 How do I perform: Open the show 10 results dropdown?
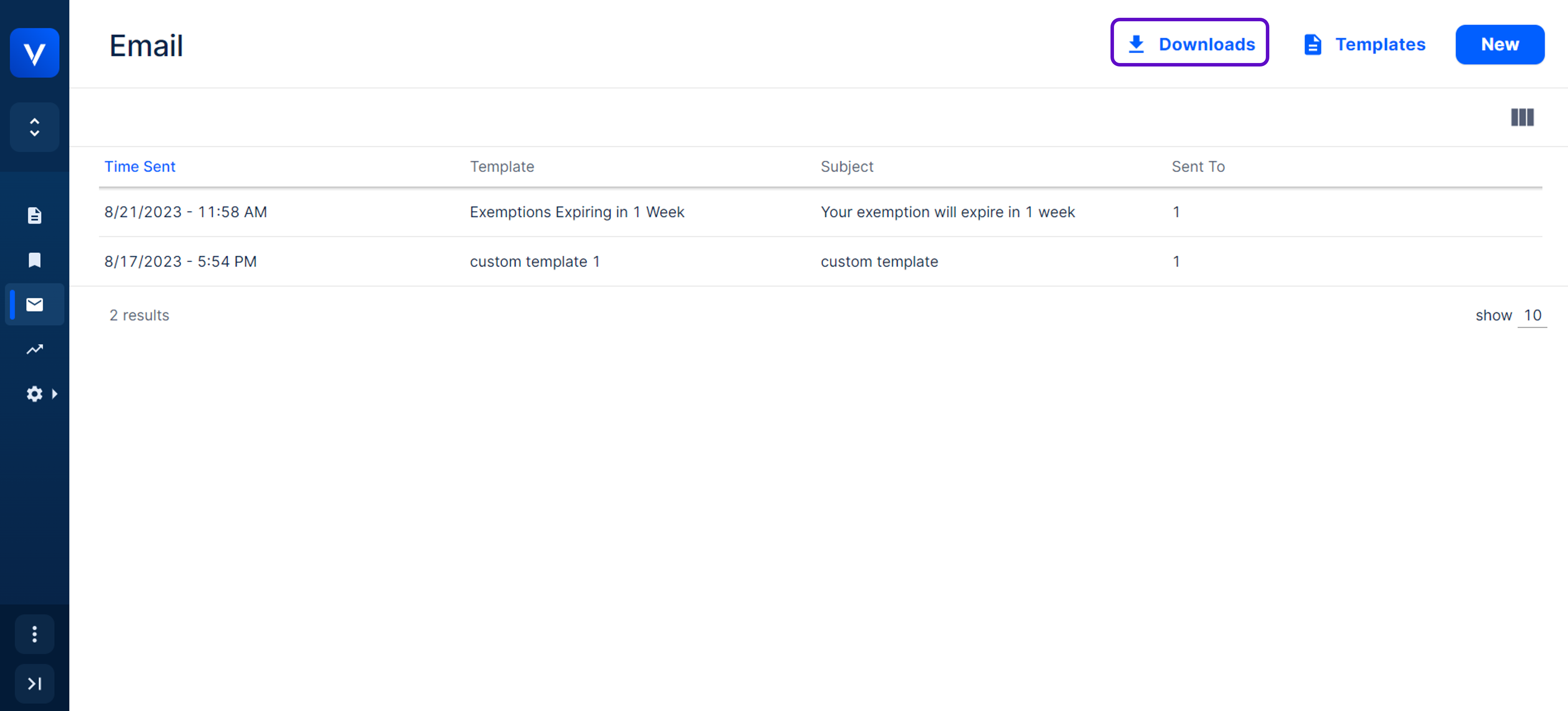[x=1531, y=315]
